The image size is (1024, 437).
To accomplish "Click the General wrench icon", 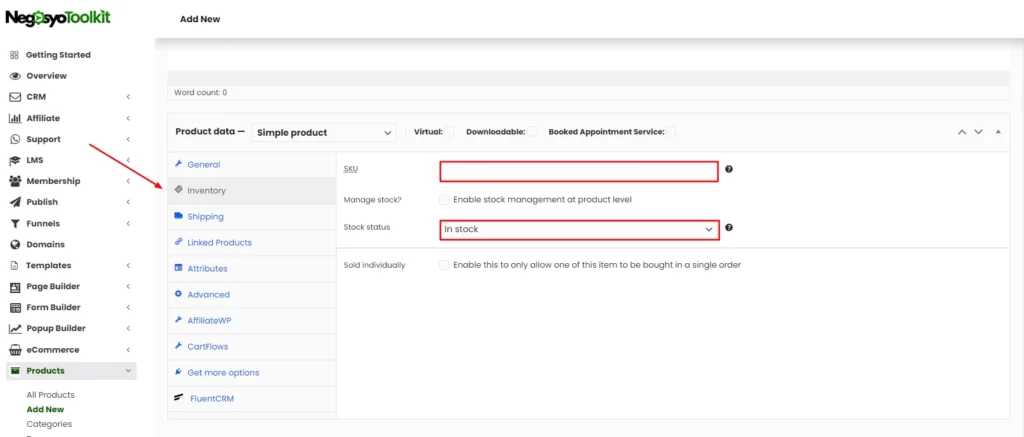I will 178,164.
